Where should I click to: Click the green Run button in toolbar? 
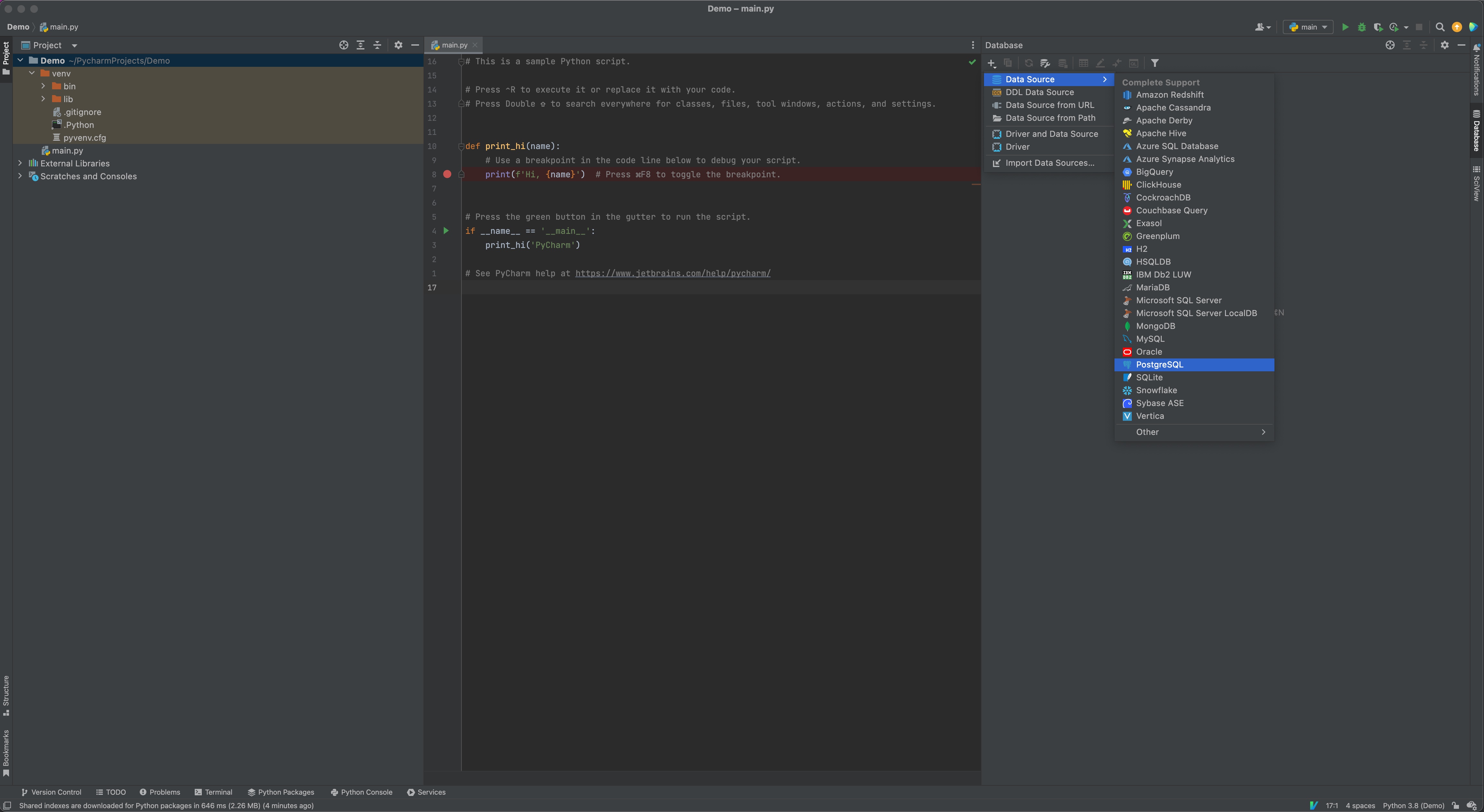(1345, 27)
